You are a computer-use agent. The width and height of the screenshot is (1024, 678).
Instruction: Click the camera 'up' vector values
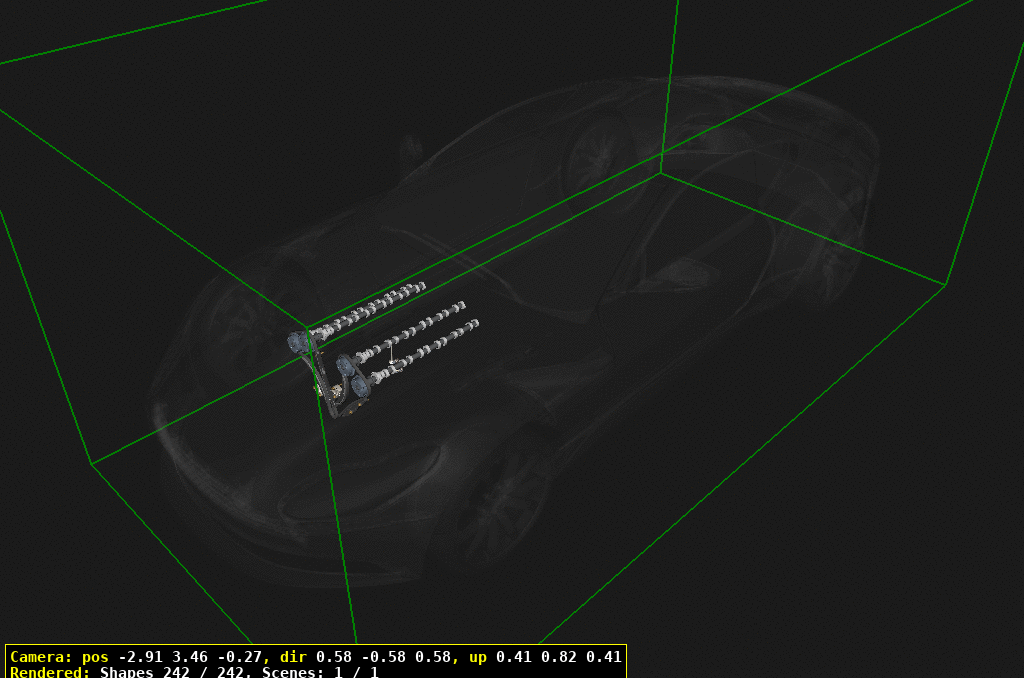click(x=558, y=657)
